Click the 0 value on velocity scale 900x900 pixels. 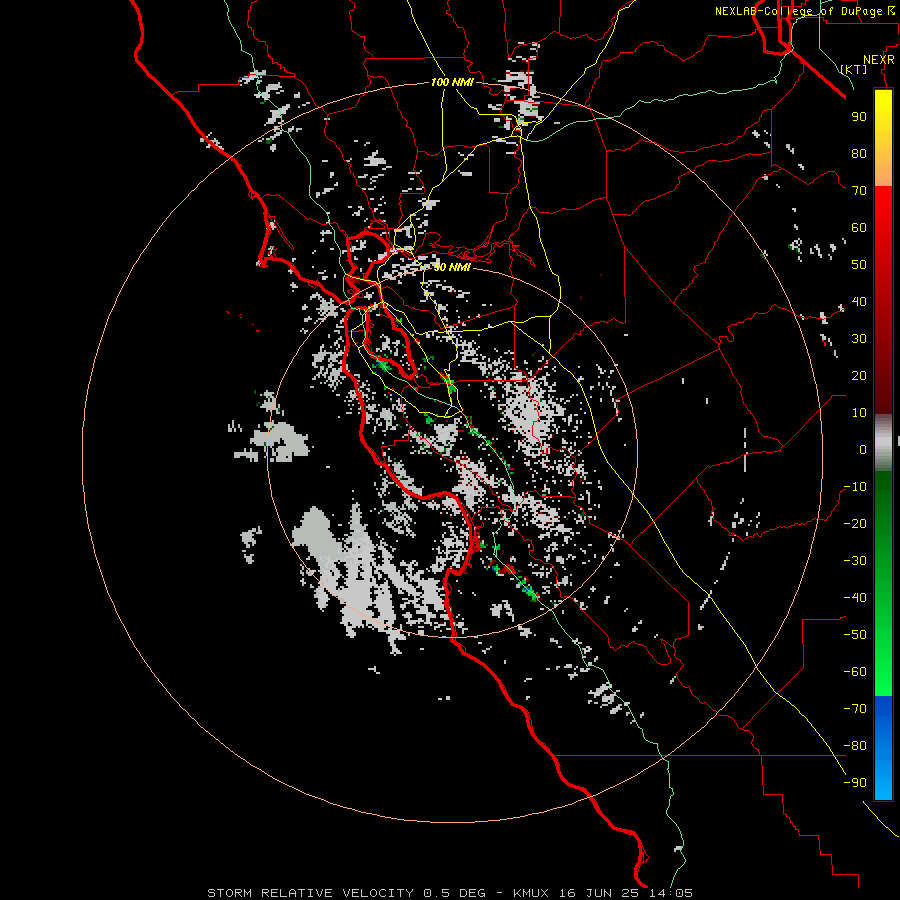[x=863, y=450]
